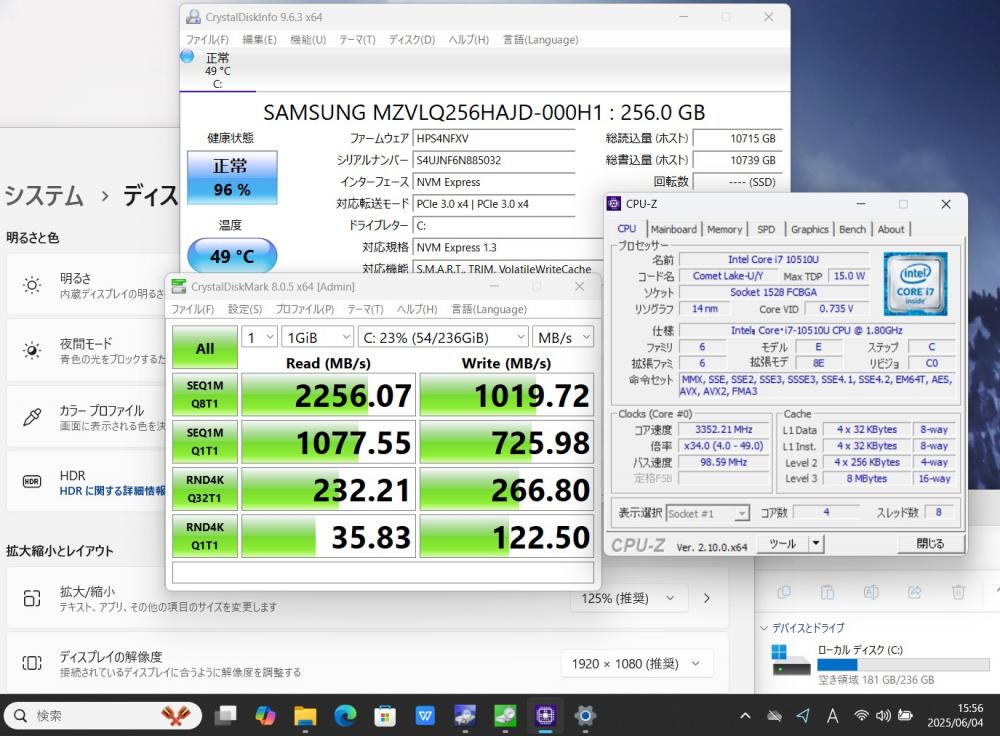1000x736 pixels.
Task: Open the 言語(Language) menu in CrystalDiskInfo
Action: point(541,40)
